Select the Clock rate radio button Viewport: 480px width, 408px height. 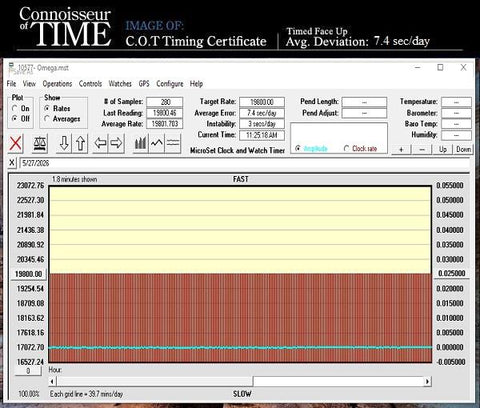point(347,148)
